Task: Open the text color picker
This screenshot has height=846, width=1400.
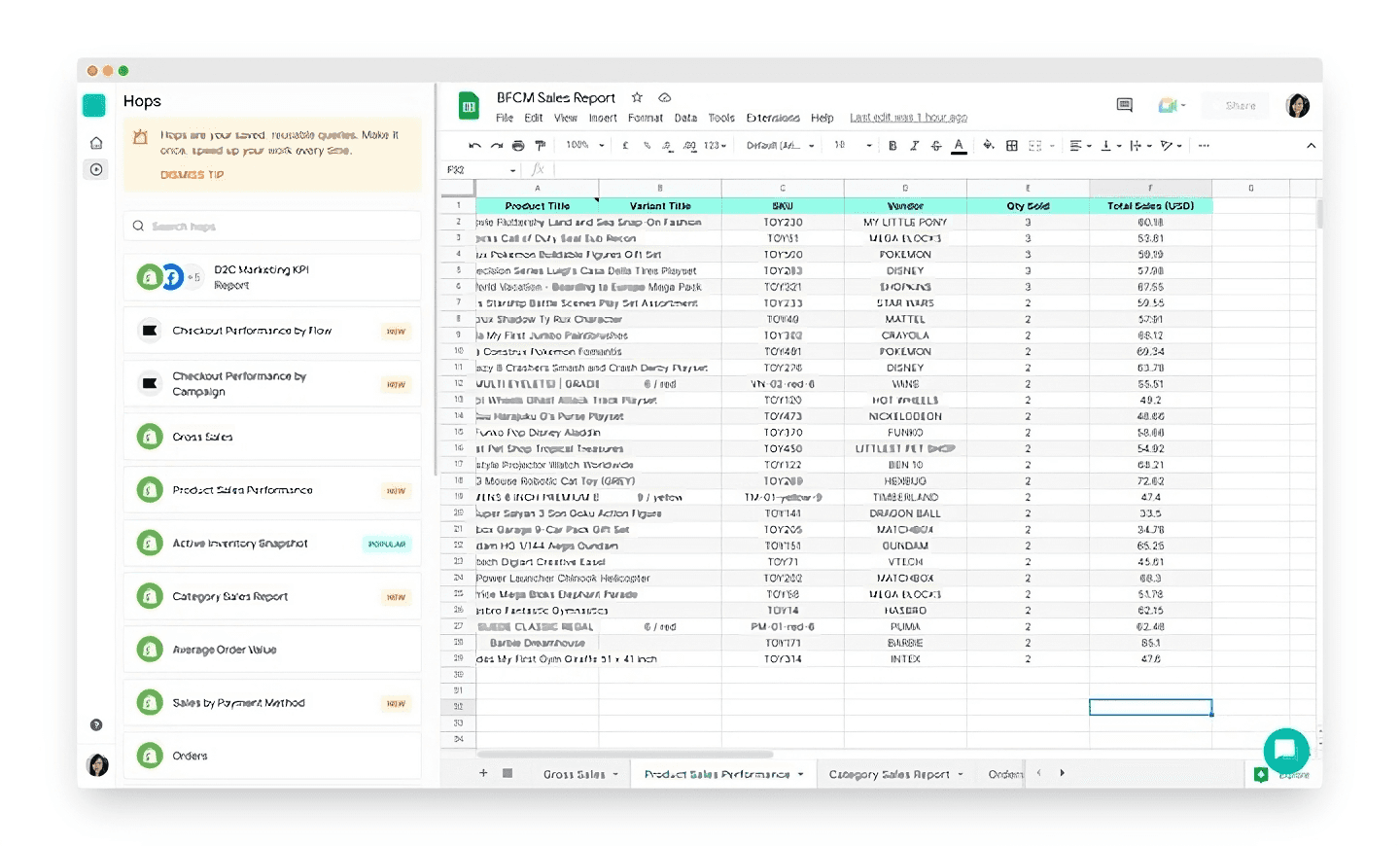Action: tap(959, 146)
